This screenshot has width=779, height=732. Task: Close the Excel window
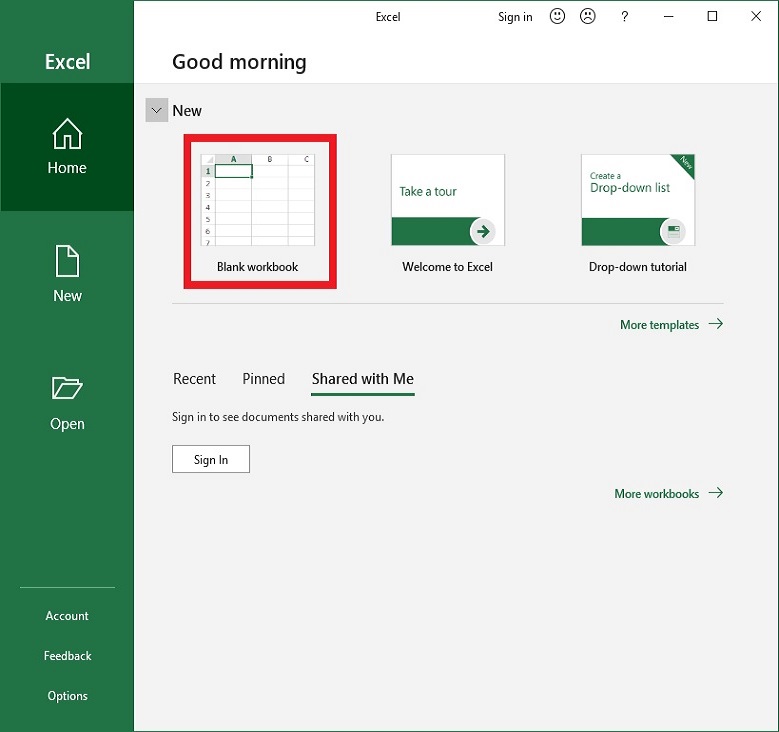point(756,16)
